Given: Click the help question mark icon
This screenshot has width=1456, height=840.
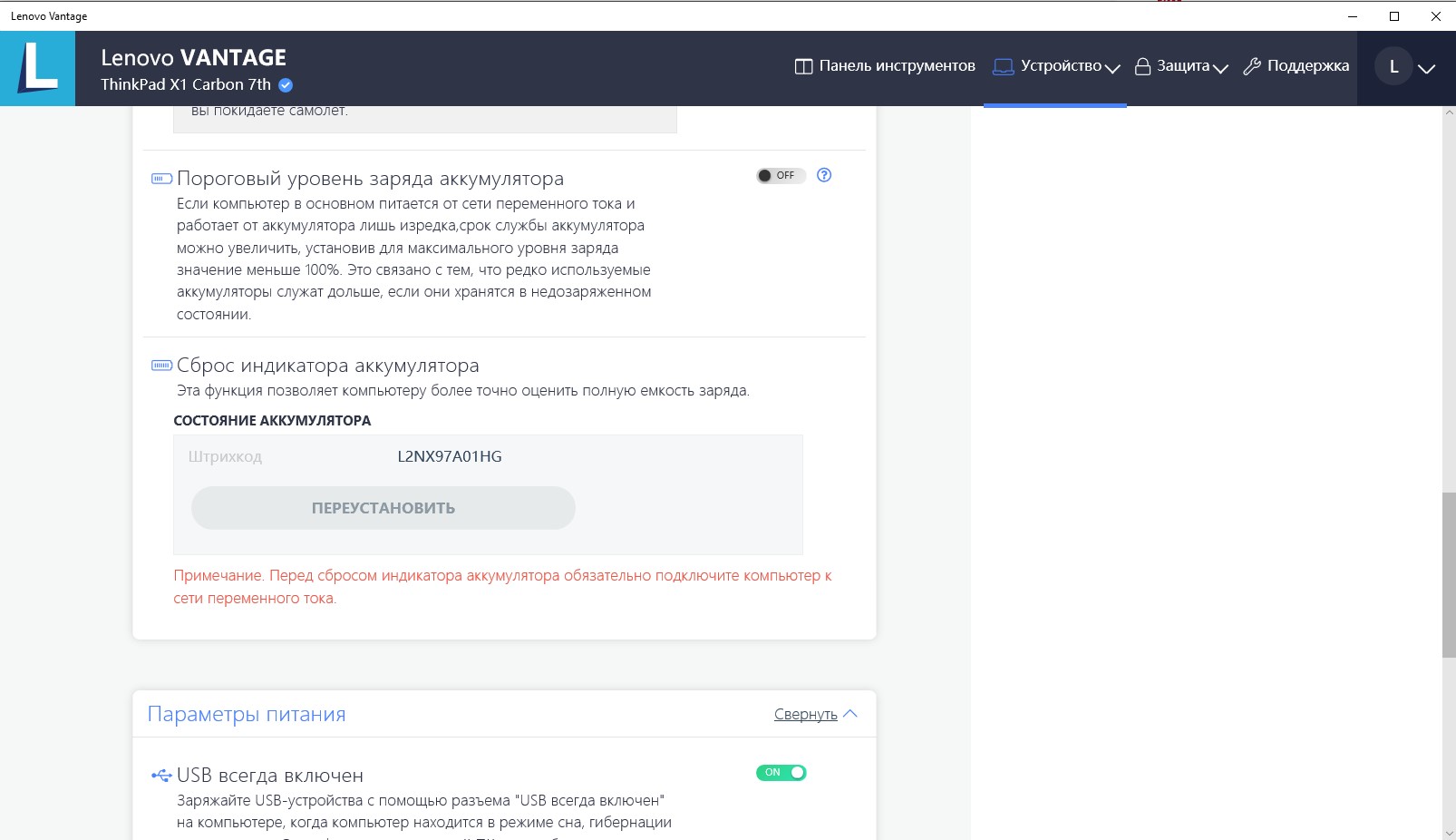Looking at the screenshot, I should pos(824,175).
